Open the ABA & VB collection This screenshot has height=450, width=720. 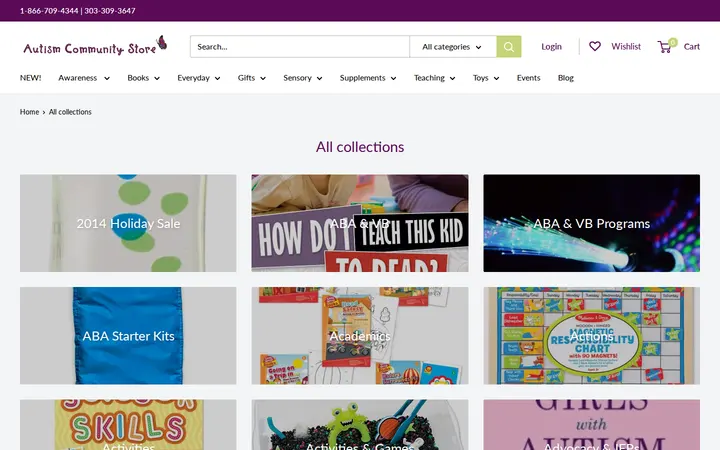click(360, 223)
